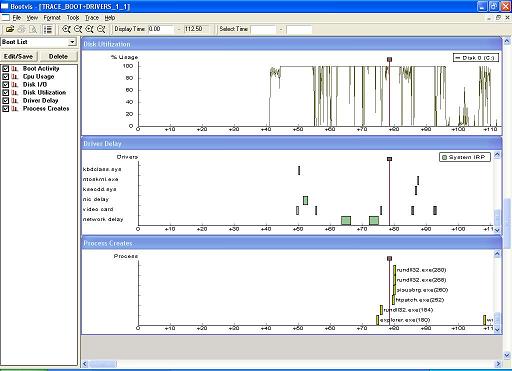Click the Process Creates panel header
The height and width of the screenshot is (371, 512).
(x=291, y=243)
